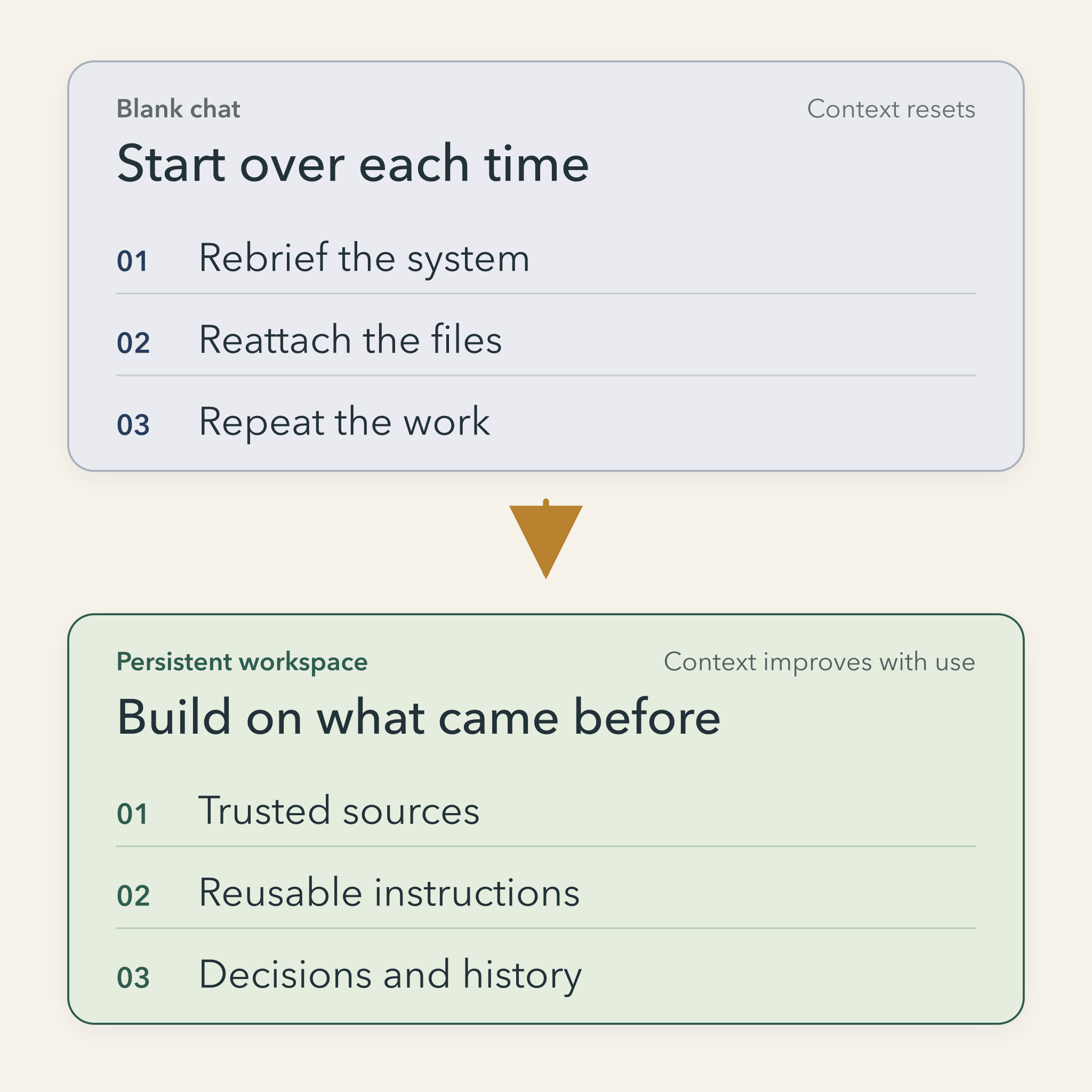Click Build on what came before heading
The height and width of the screenshot is (1092, 1092).
coord(418,717)
